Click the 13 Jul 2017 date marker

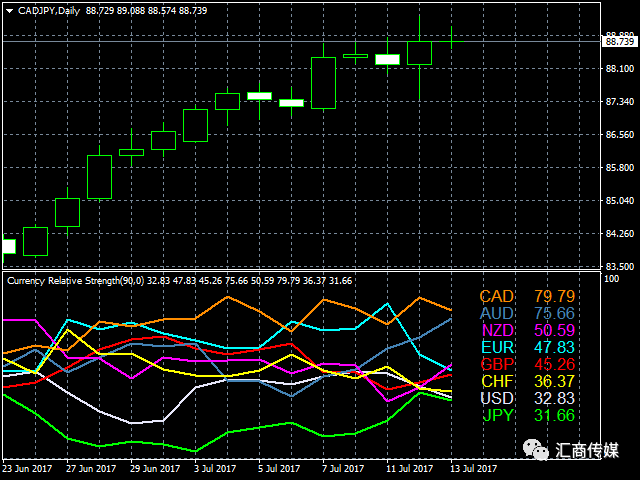tap(473, 469)
